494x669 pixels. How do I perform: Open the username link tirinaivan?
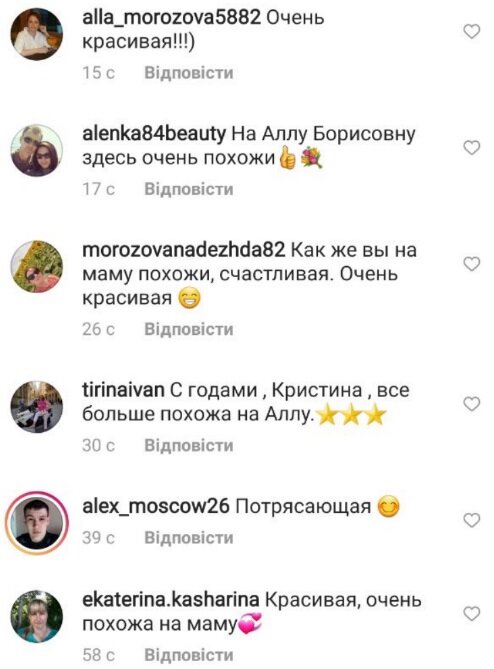point(123,390)
